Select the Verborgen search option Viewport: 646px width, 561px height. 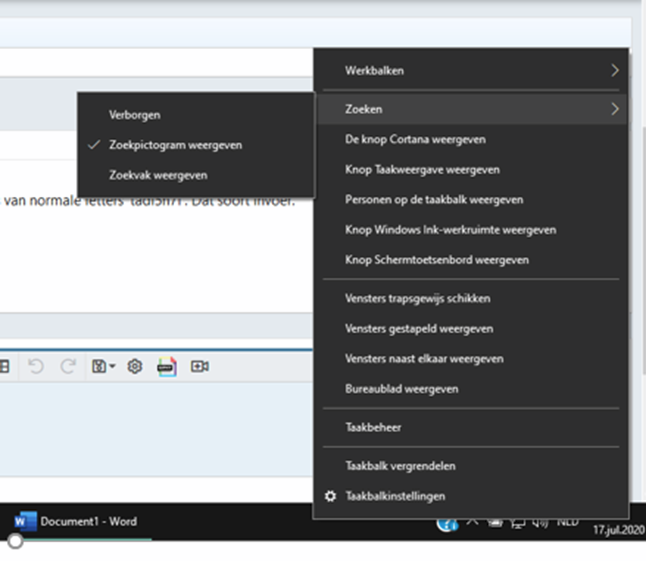(134, 115)
